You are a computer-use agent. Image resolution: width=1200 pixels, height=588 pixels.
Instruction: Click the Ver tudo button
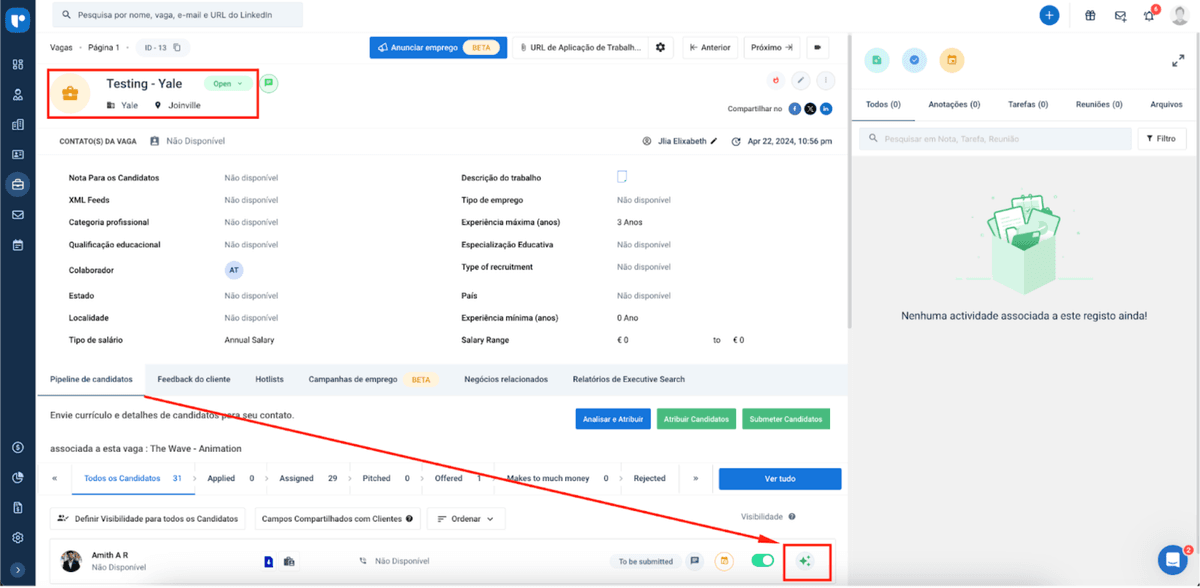click(x=780, y=479)
